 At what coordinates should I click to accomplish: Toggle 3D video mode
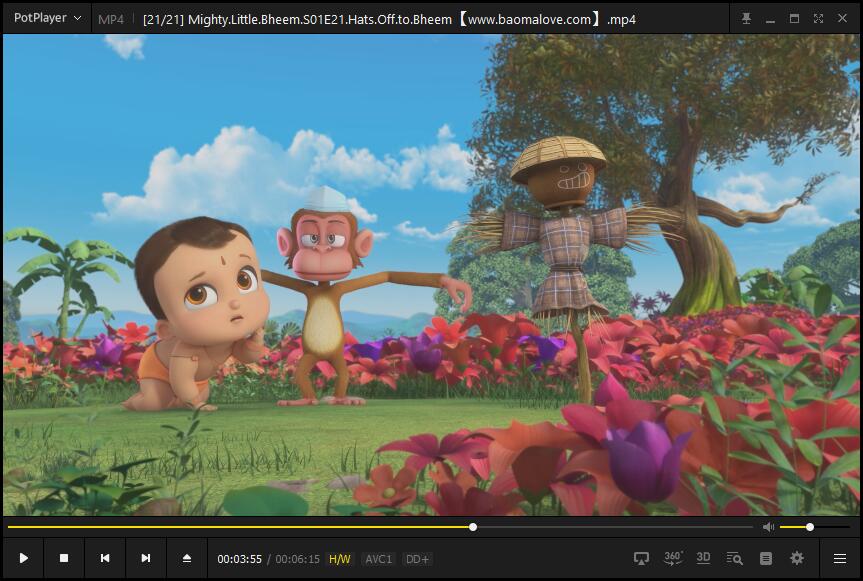[x=703, y=558]
